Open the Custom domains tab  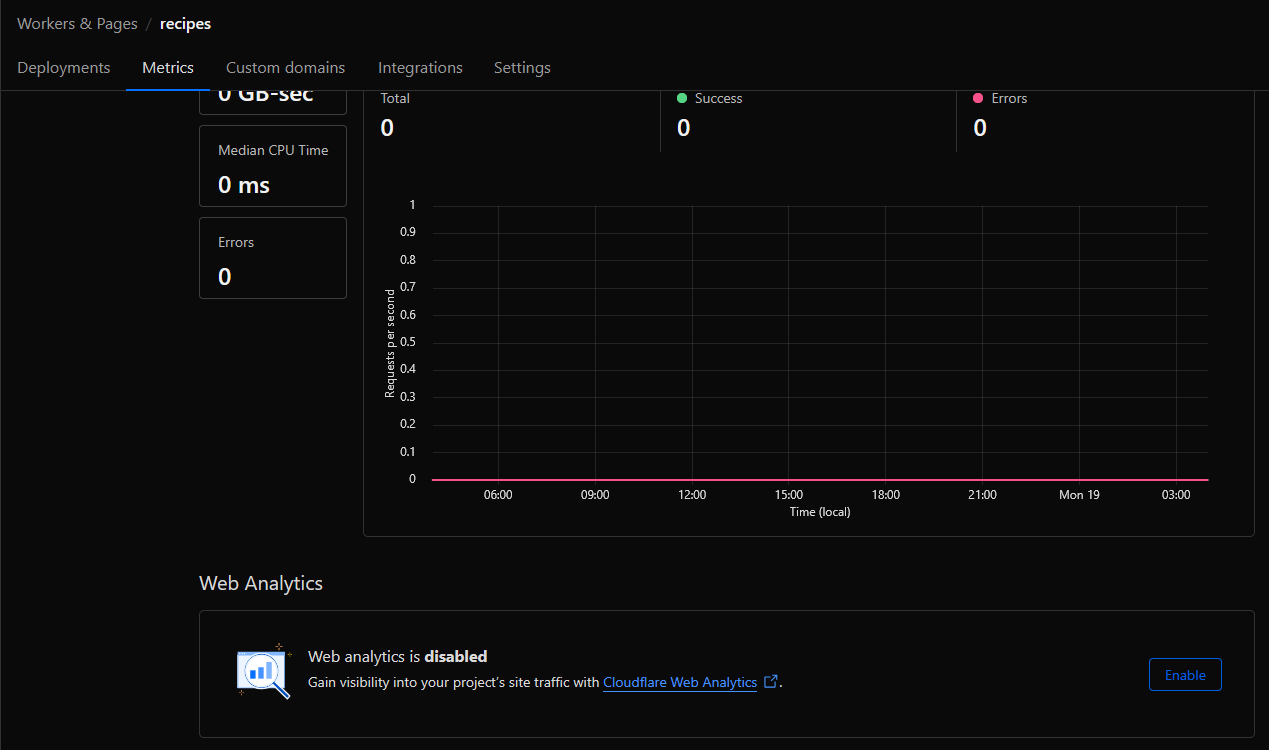pyautogui.click(x=285, y=68)
